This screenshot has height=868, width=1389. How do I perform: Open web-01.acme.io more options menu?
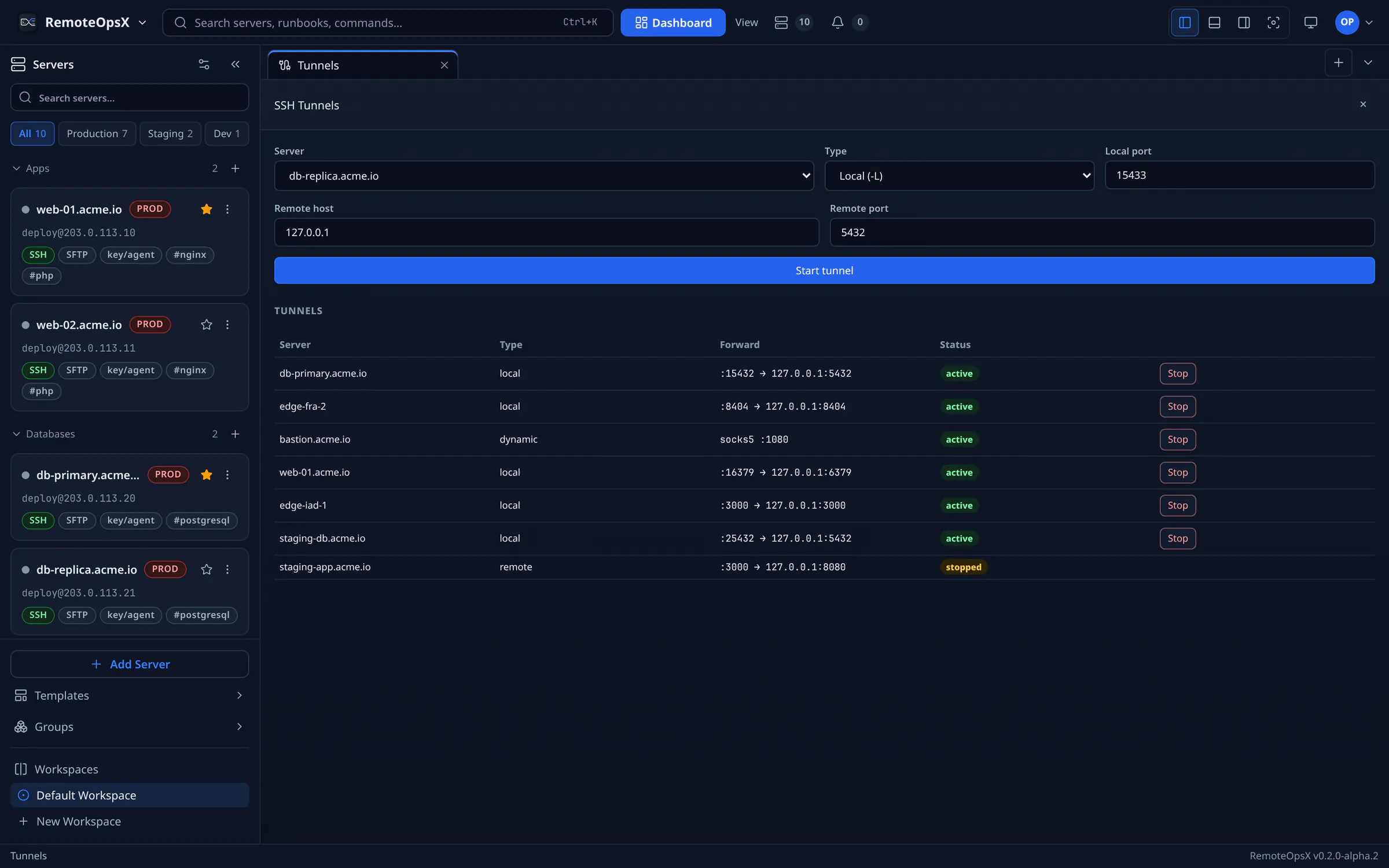[227, 209]
